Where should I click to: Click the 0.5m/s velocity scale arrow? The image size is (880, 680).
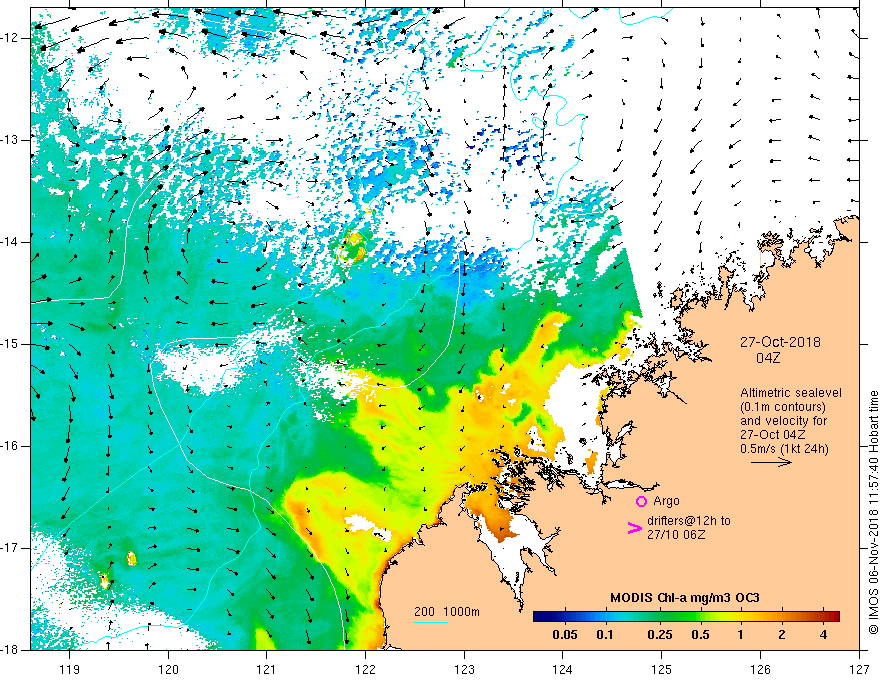pos(771,462)
